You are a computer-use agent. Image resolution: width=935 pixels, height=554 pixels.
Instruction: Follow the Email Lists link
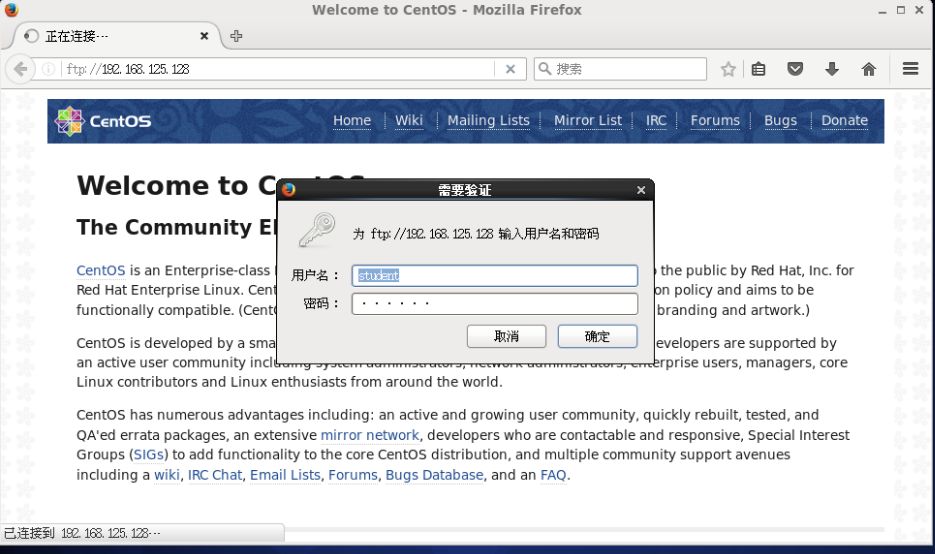tap(285, 475)
